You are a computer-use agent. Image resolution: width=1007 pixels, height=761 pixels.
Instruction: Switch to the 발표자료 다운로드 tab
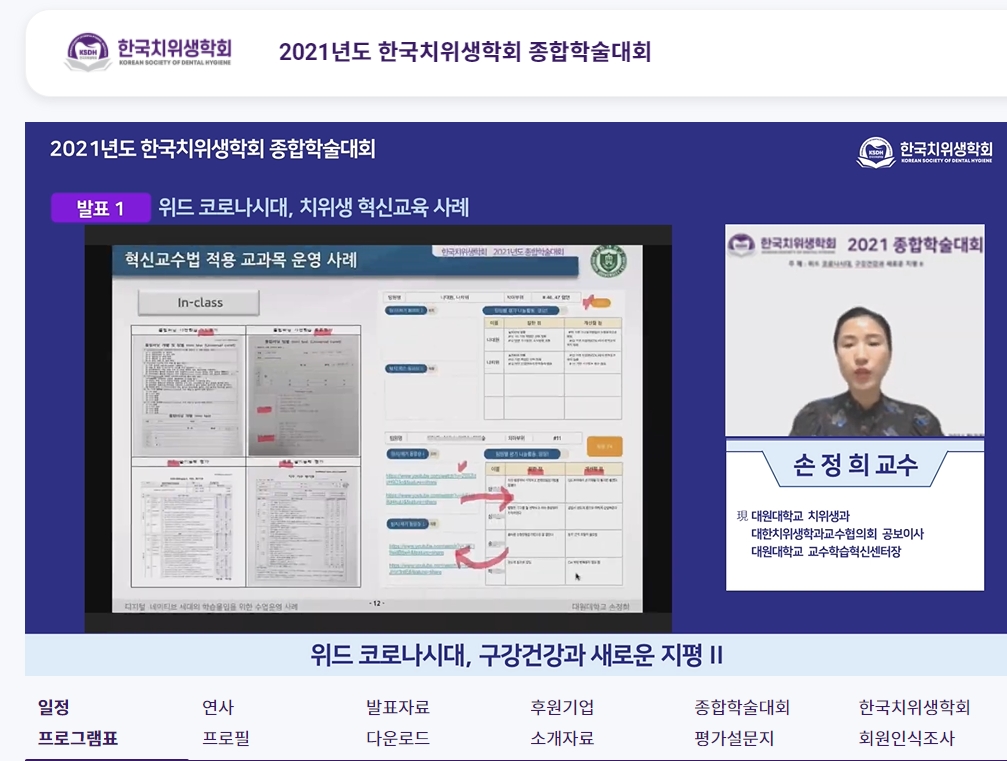click(x=397, y=723)
